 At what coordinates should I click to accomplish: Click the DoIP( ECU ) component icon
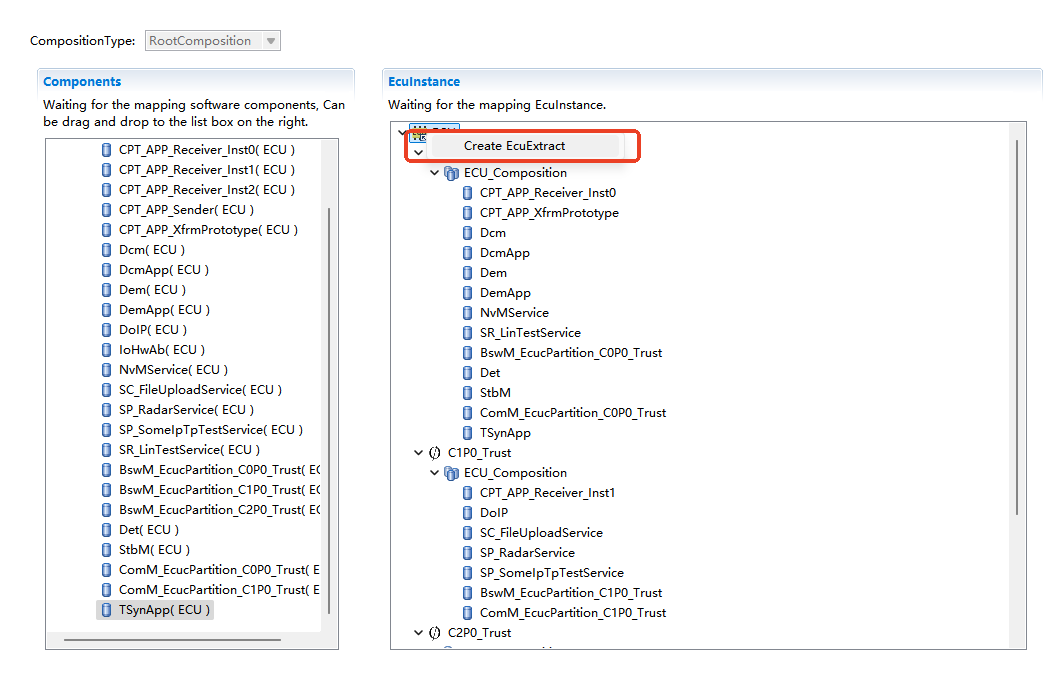[107, 330]
